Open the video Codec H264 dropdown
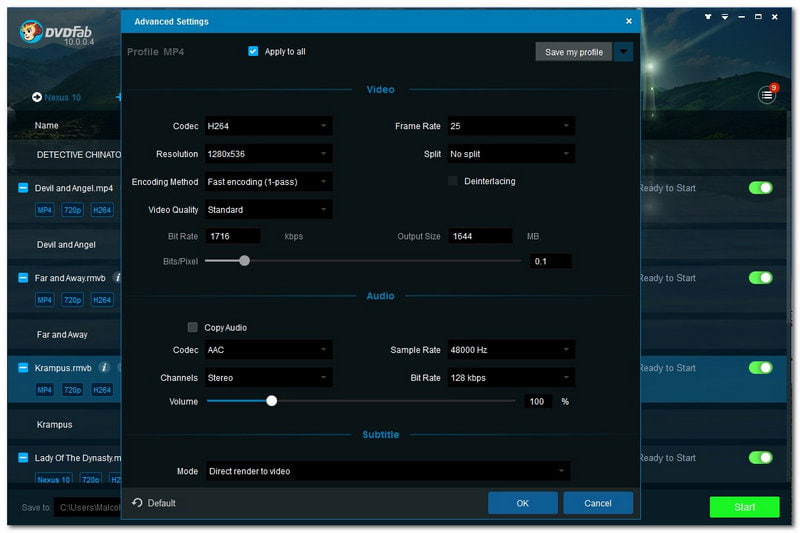This screenshot has width=800, height=533. coord(268,126)
